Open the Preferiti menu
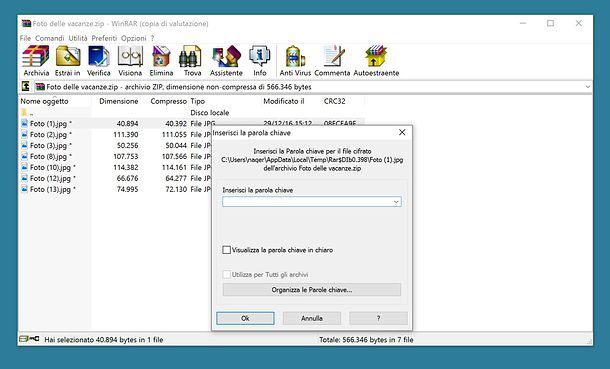610x369 pixels. (104, 38)
